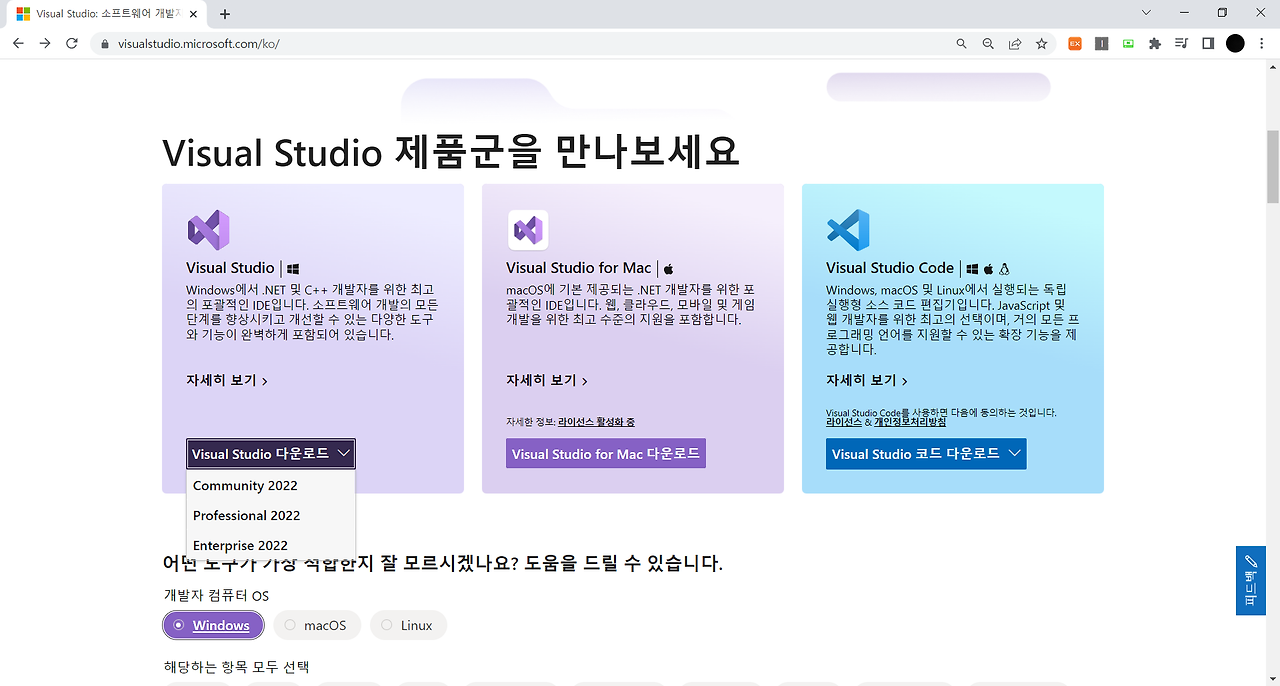Click the blue Visual Studio Code logo
Screen dimensions: 1280x686
(848, 230)
